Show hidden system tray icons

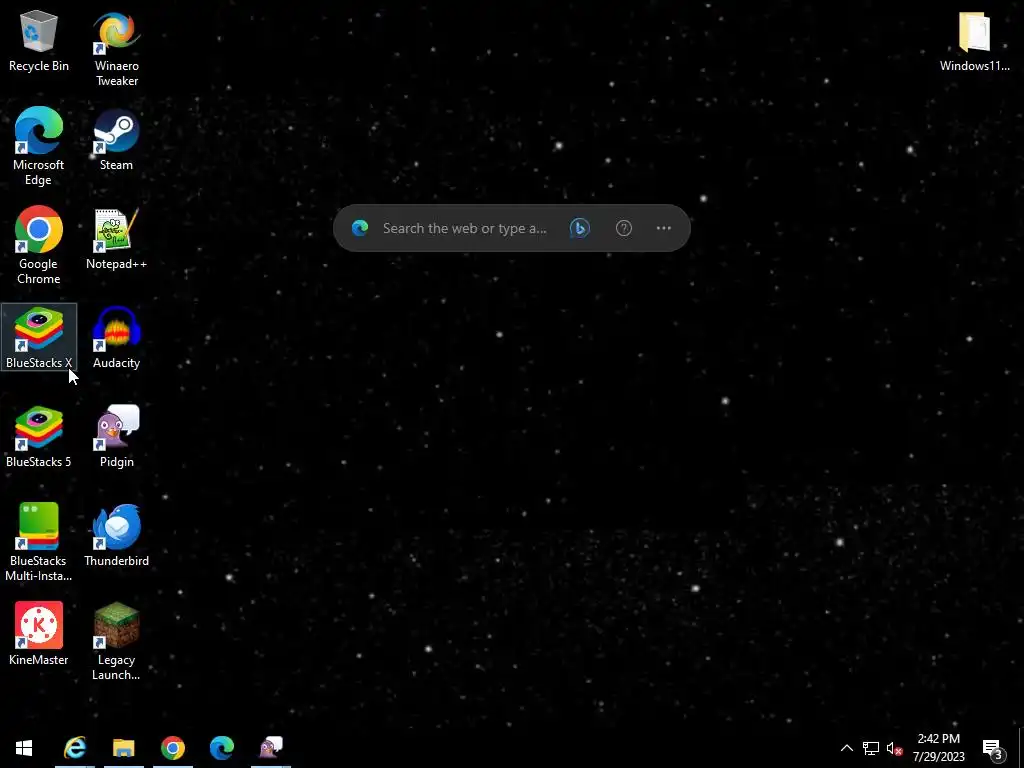846,748
